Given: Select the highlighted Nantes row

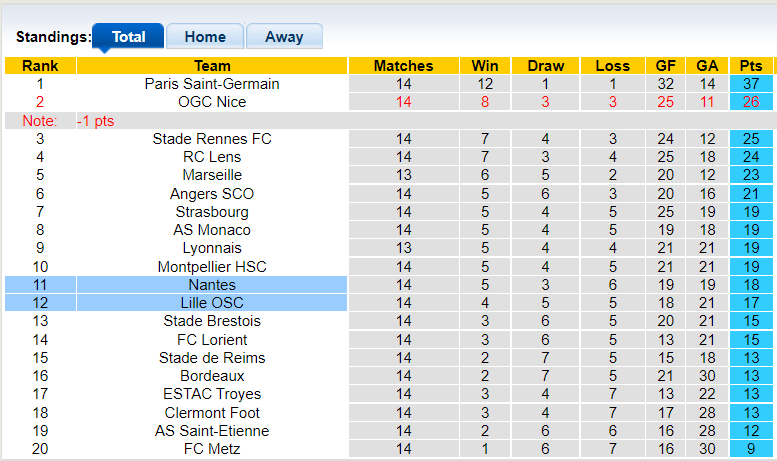Looking at the screenshot, I should (x=212, y=285).
